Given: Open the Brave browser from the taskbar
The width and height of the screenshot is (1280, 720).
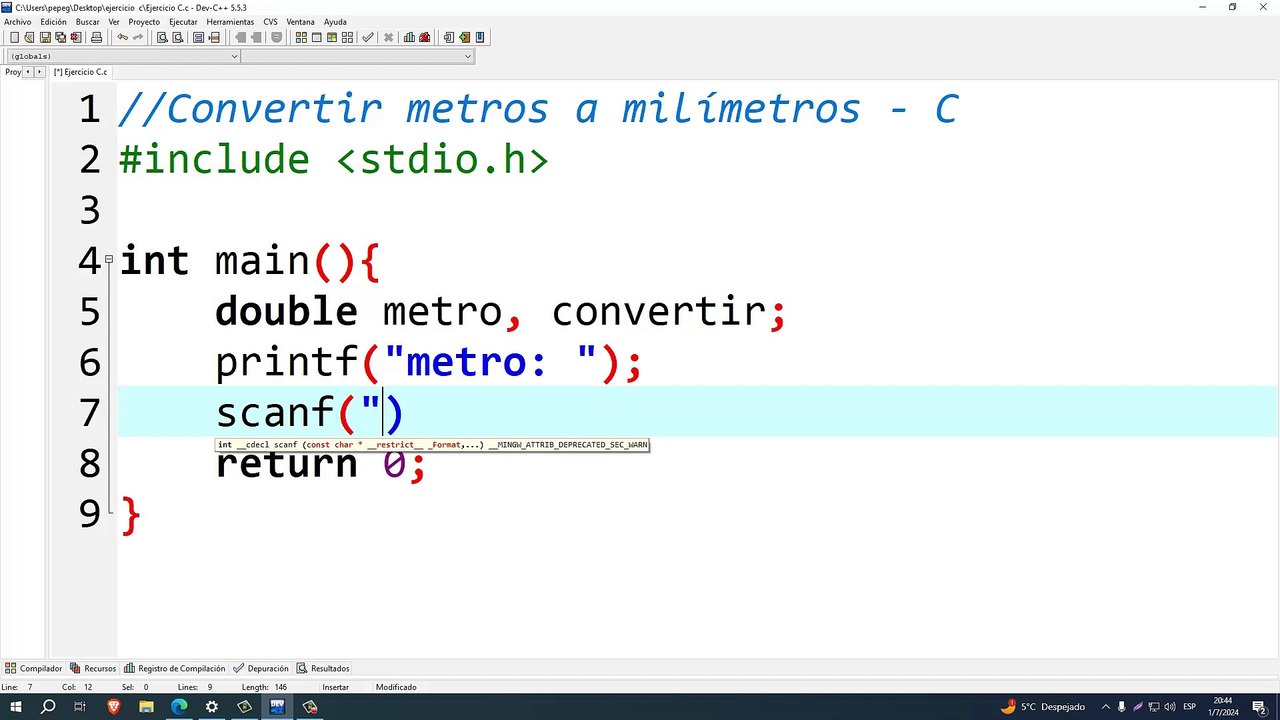Looking at the screenshot, I should pyautogui.click(x=113, y=707).
